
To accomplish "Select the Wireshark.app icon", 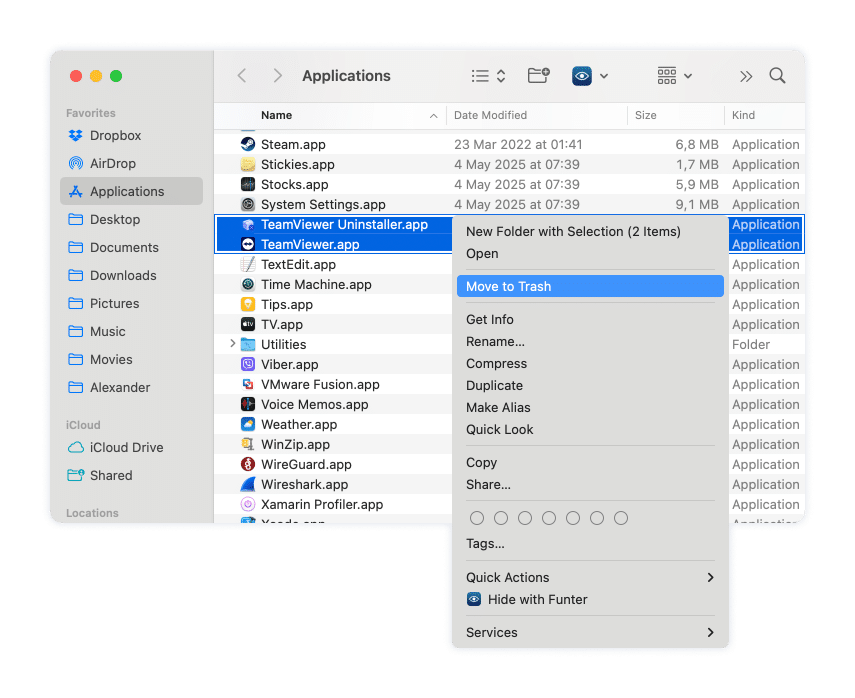I will point(248,484).
